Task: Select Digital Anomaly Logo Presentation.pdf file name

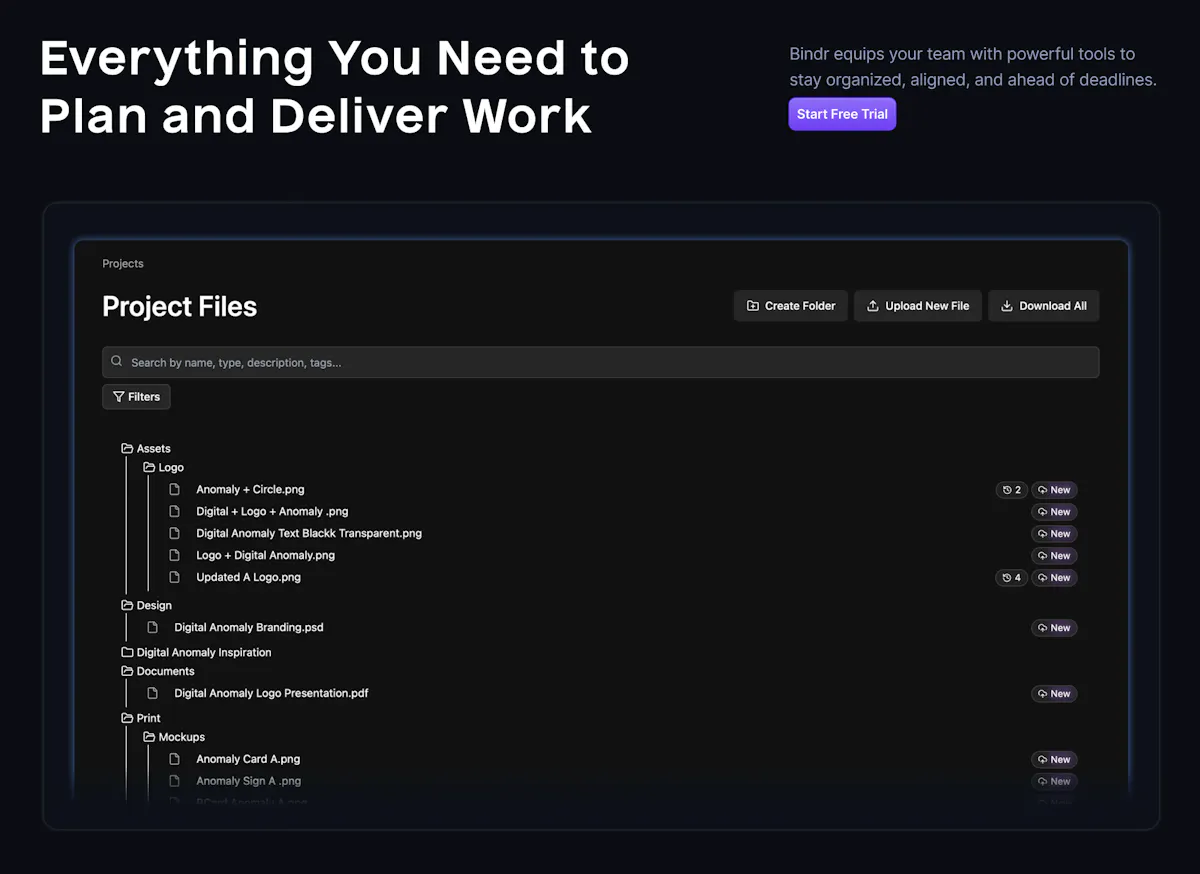Action: pyautogui.click(x=271, y=694)
